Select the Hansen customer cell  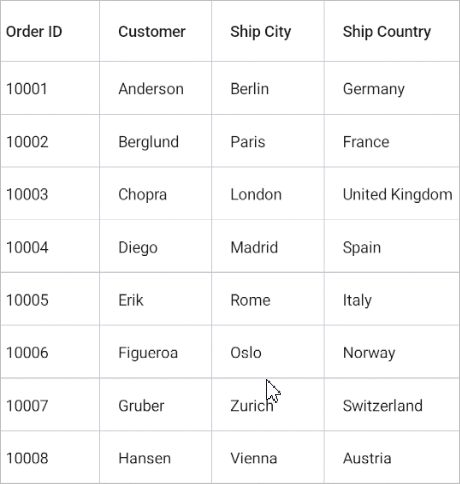click(x=155, y=457)
